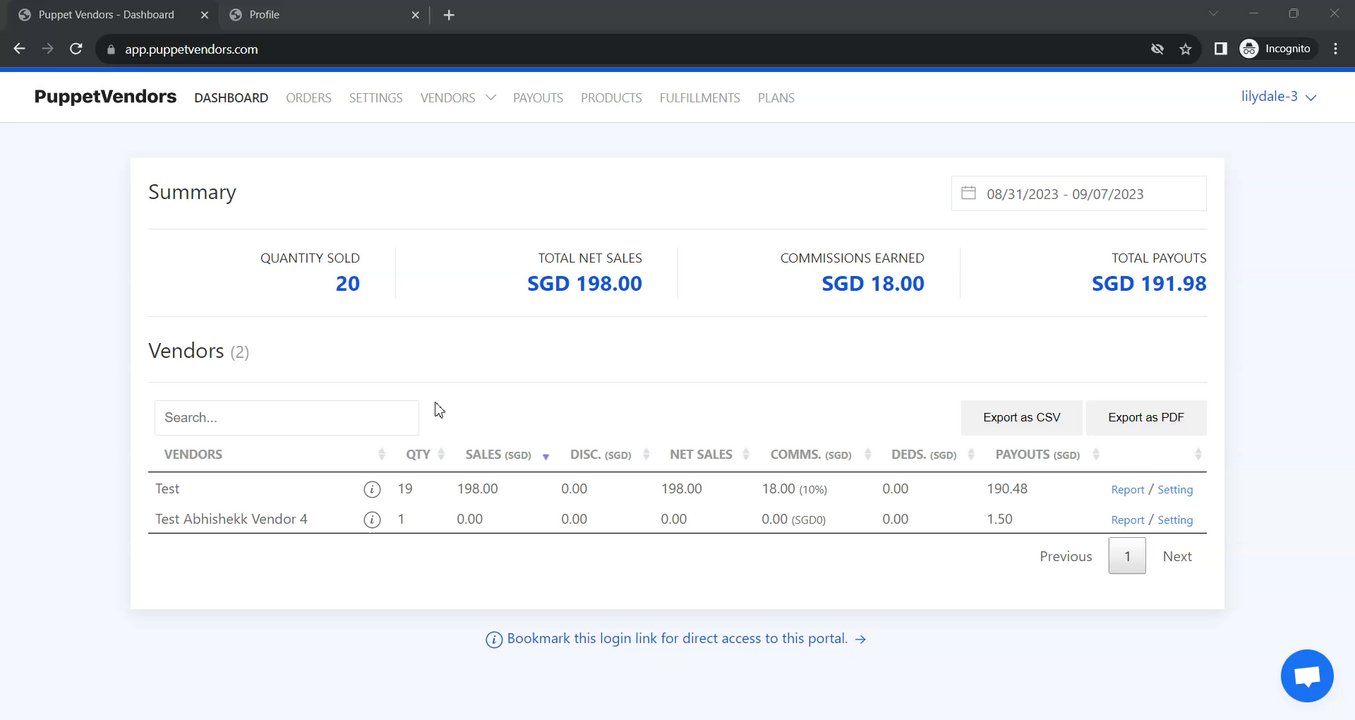1355x720 pixels.
Task: Export vendors as CSV
Action: click(x=1021, y=418)
